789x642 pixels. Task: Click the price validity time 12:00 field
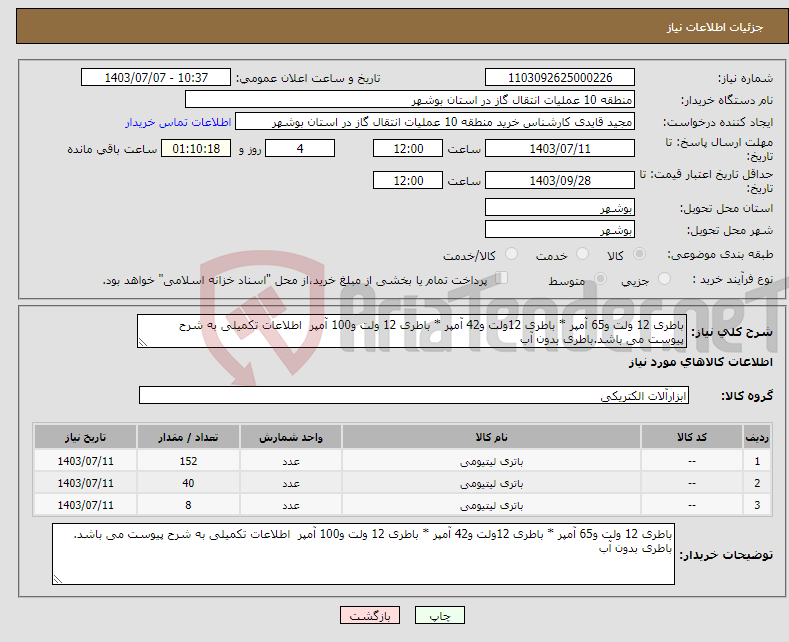[x=408, y=180]
